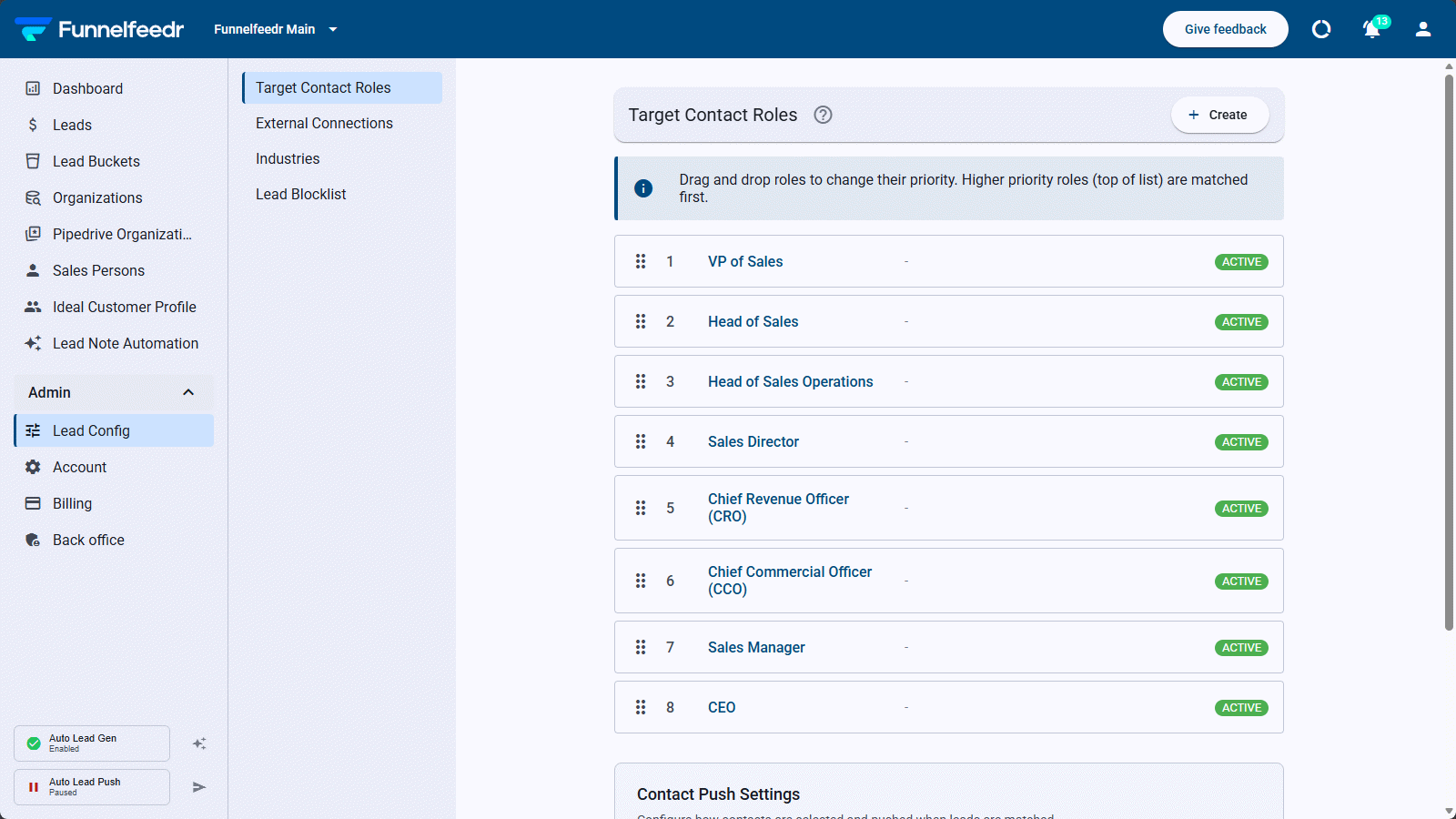Open Pipedrive Organizations sidebar item
Viewport: 1456px width, 819px height.
click(114, 234)
